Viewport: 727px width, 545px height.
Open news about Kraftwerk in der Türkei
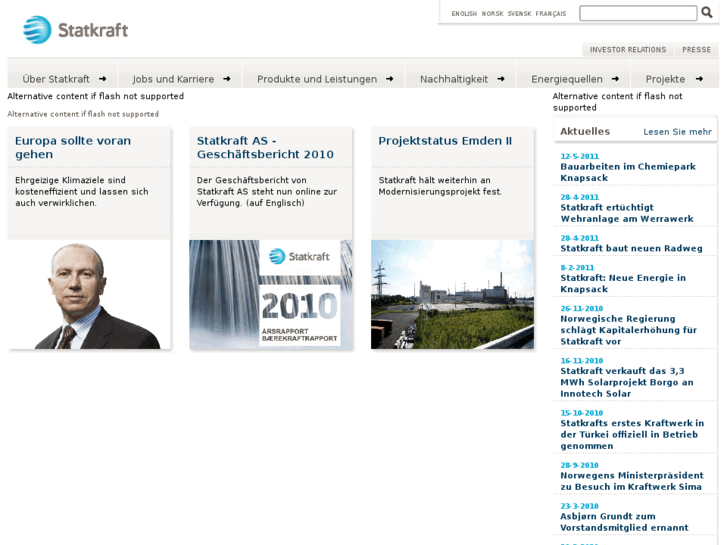point(632,434)
